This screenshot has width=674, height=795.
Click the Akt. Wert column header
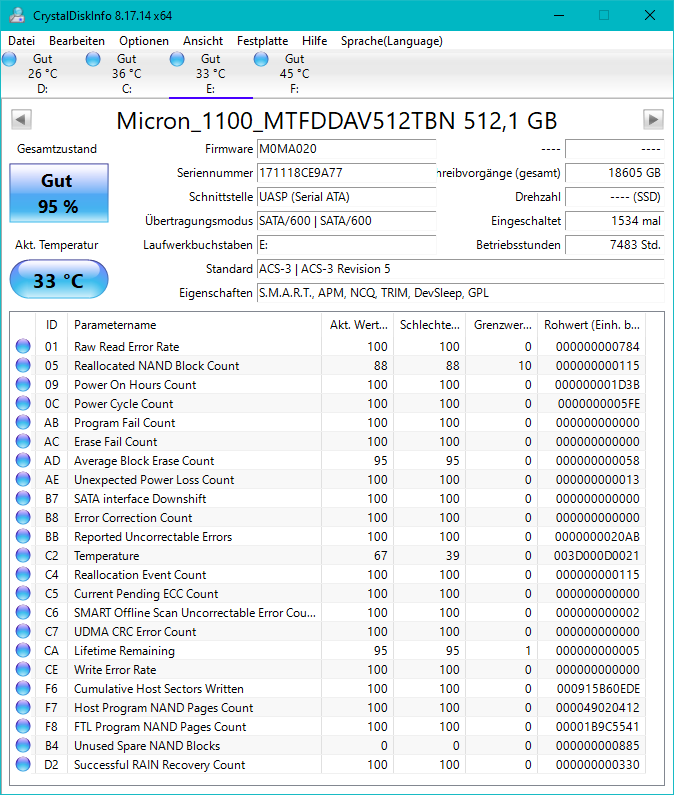click(x=358, y=325)
